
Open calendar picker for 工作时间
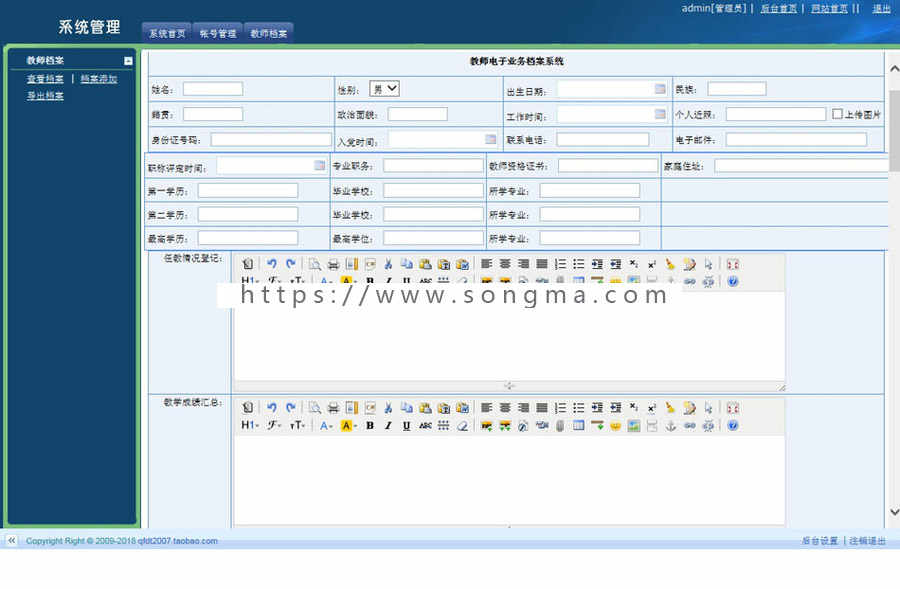660,114
